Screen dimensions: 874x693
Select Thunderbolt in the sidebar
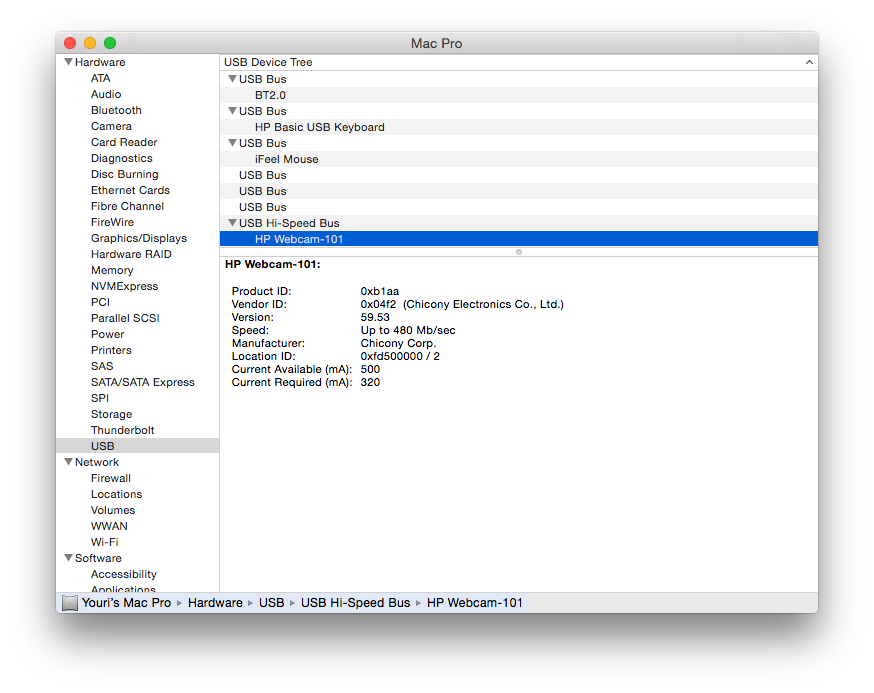(122, 430)
